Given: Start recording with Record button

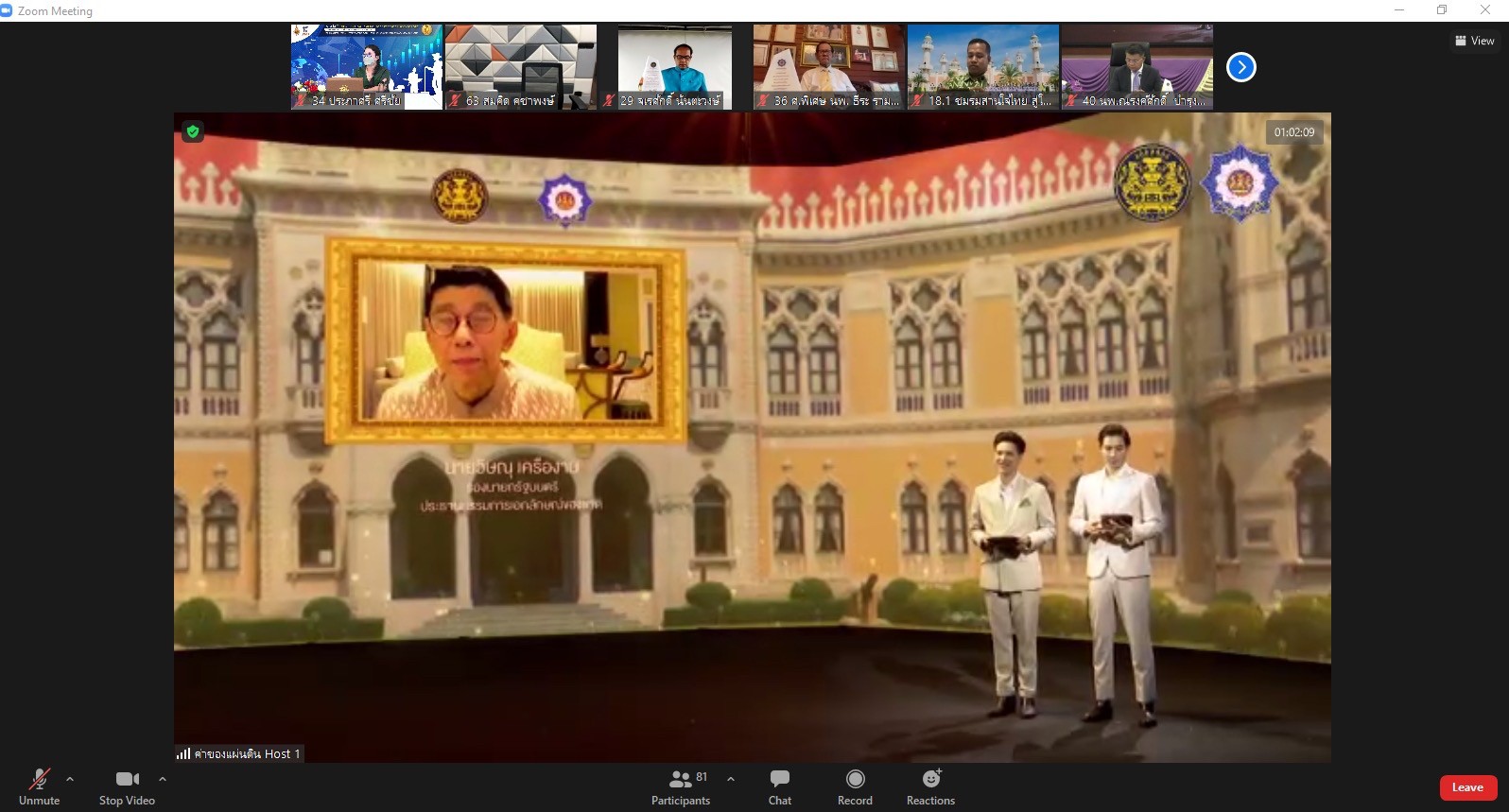Looking at the screenshot, I should [x=855, y=786].
